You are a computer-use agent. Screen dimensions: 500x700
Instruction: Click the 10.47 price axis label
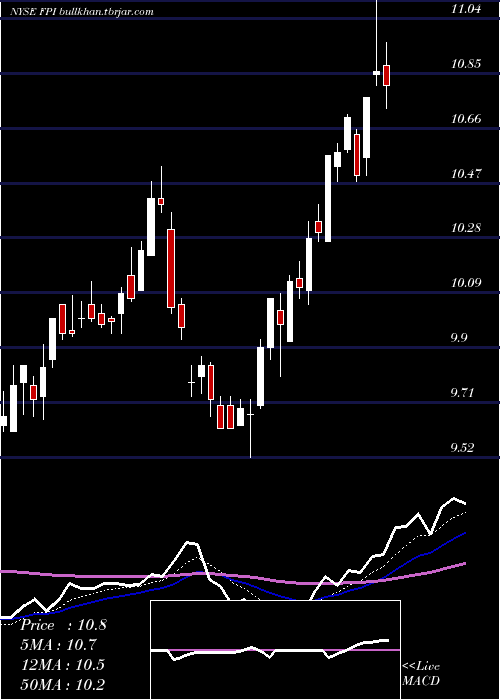point(466,174)
